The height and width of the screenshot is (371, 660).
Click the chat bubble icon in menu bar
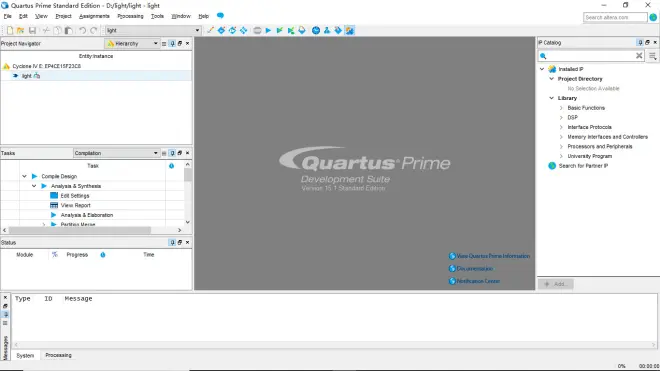(x=220, y=16)
